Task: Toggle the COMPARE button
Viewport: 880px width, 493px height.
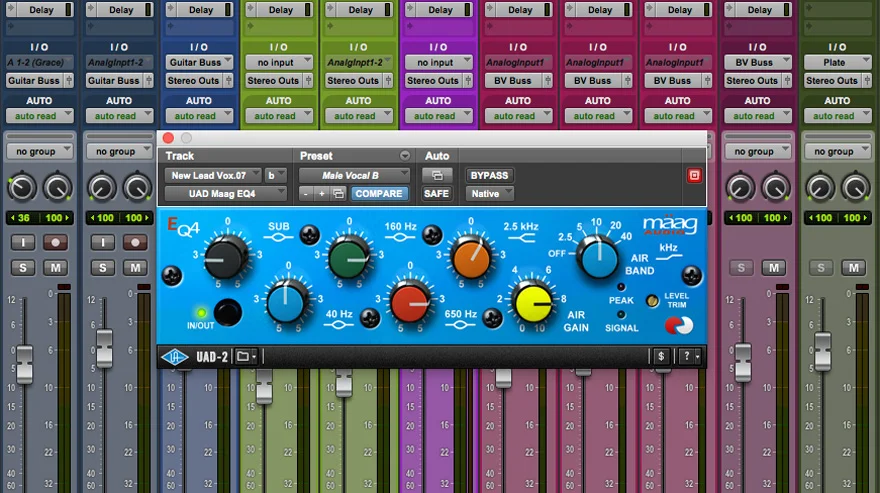Action: (x=379, y=194)
